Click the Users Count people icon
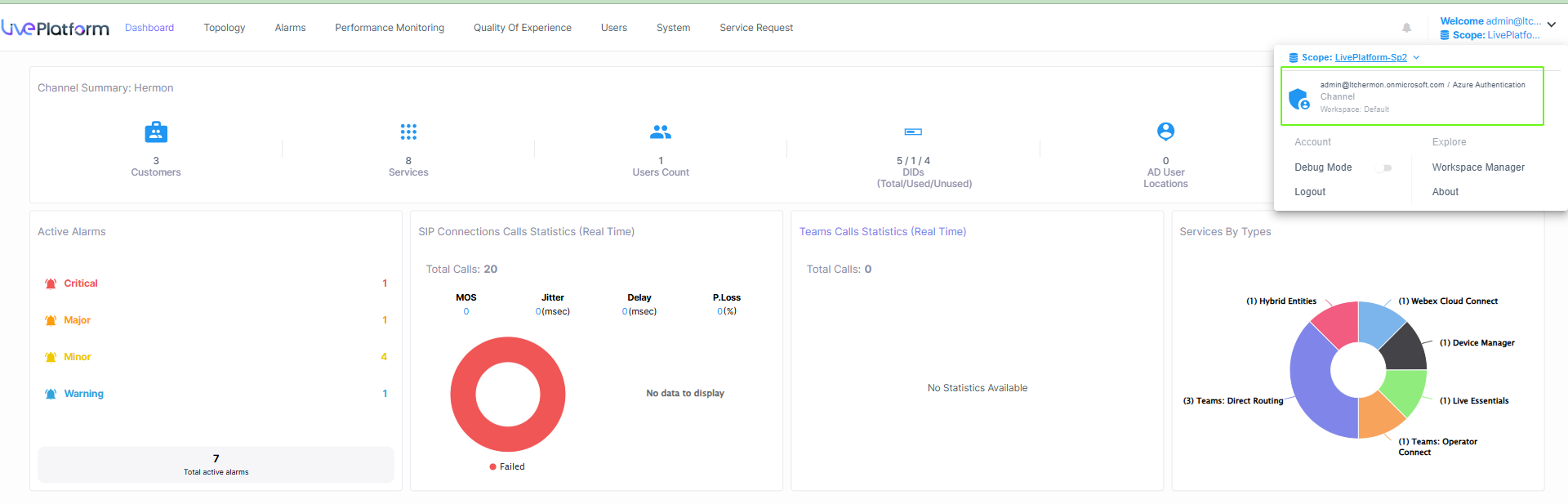This screenshot has width=1568, height=504. pos(661,132)
